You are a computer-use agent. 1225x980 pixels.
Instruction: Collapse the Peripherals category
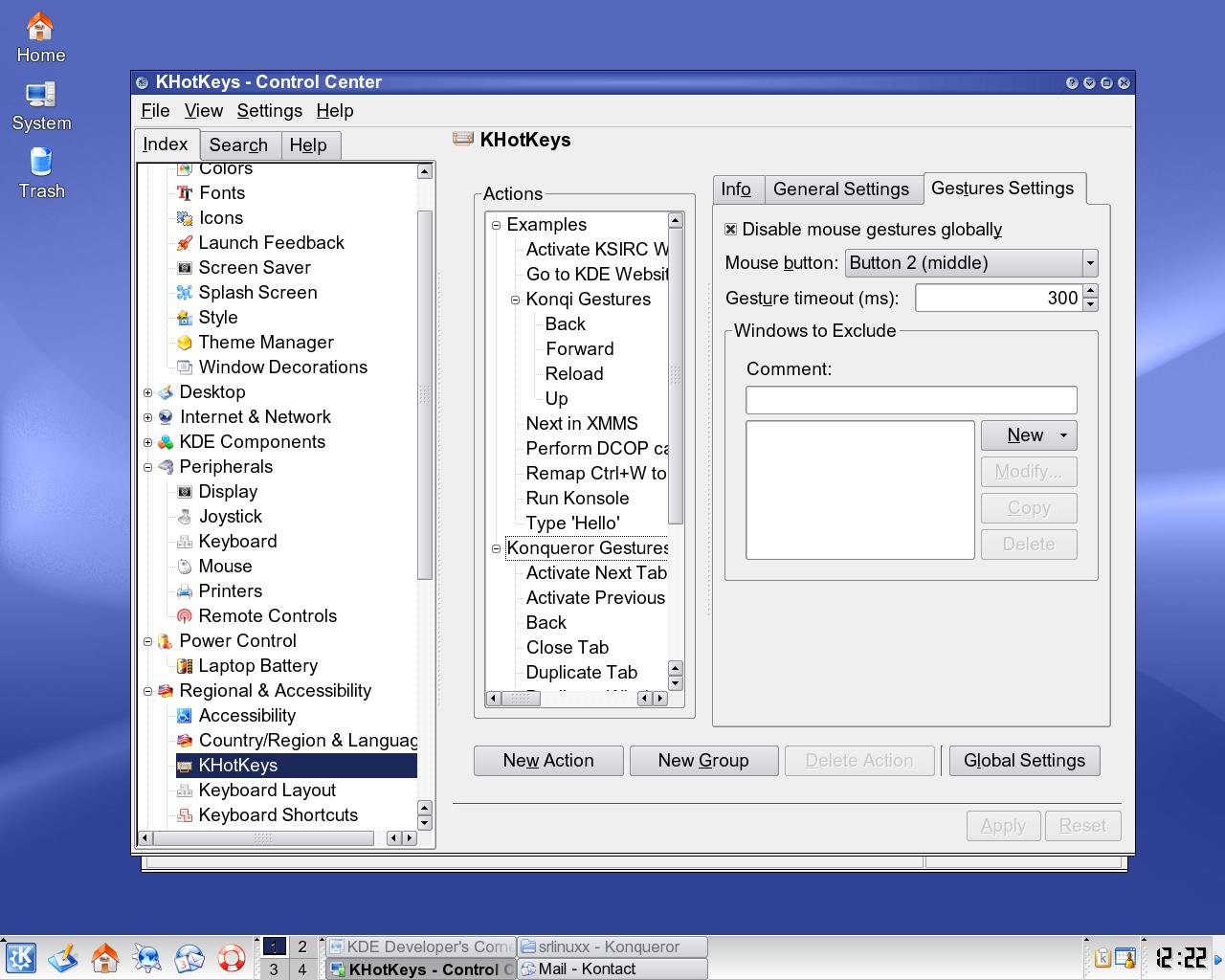147,467
